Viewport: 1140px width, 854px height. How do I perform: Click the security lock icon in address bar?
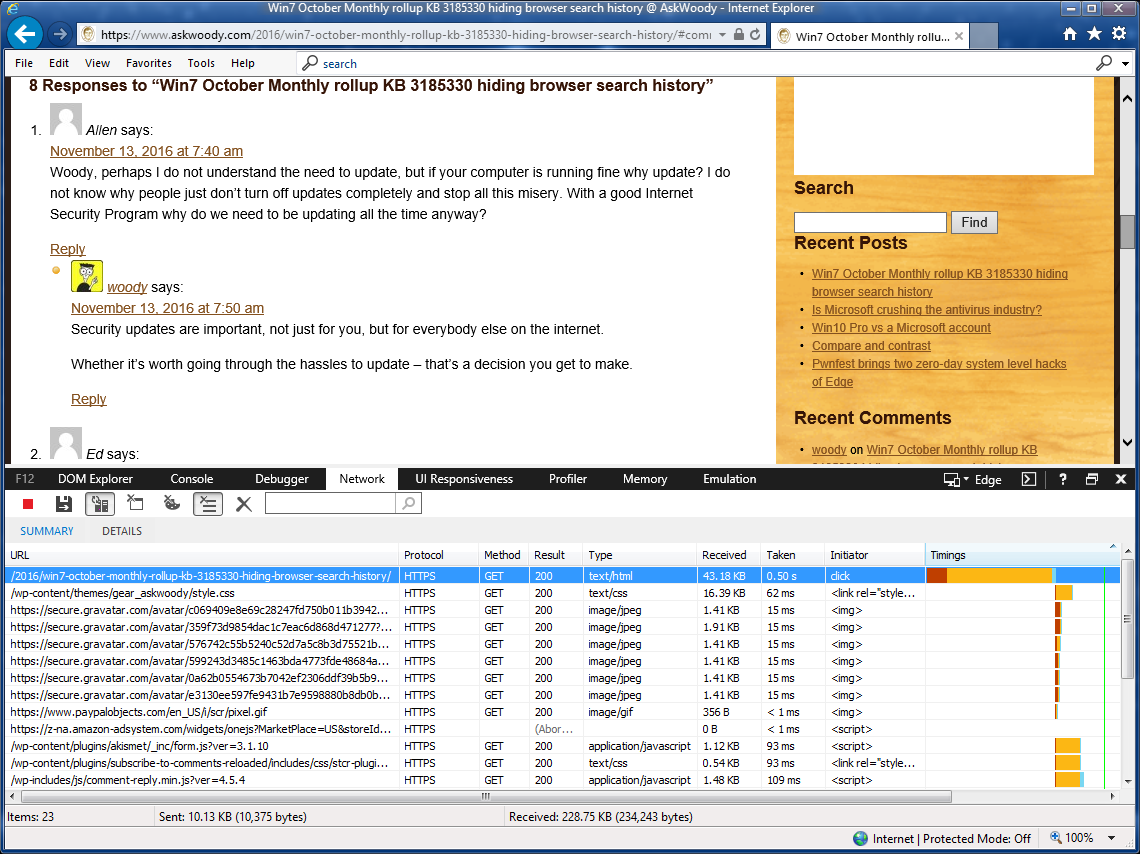(739, 34)
